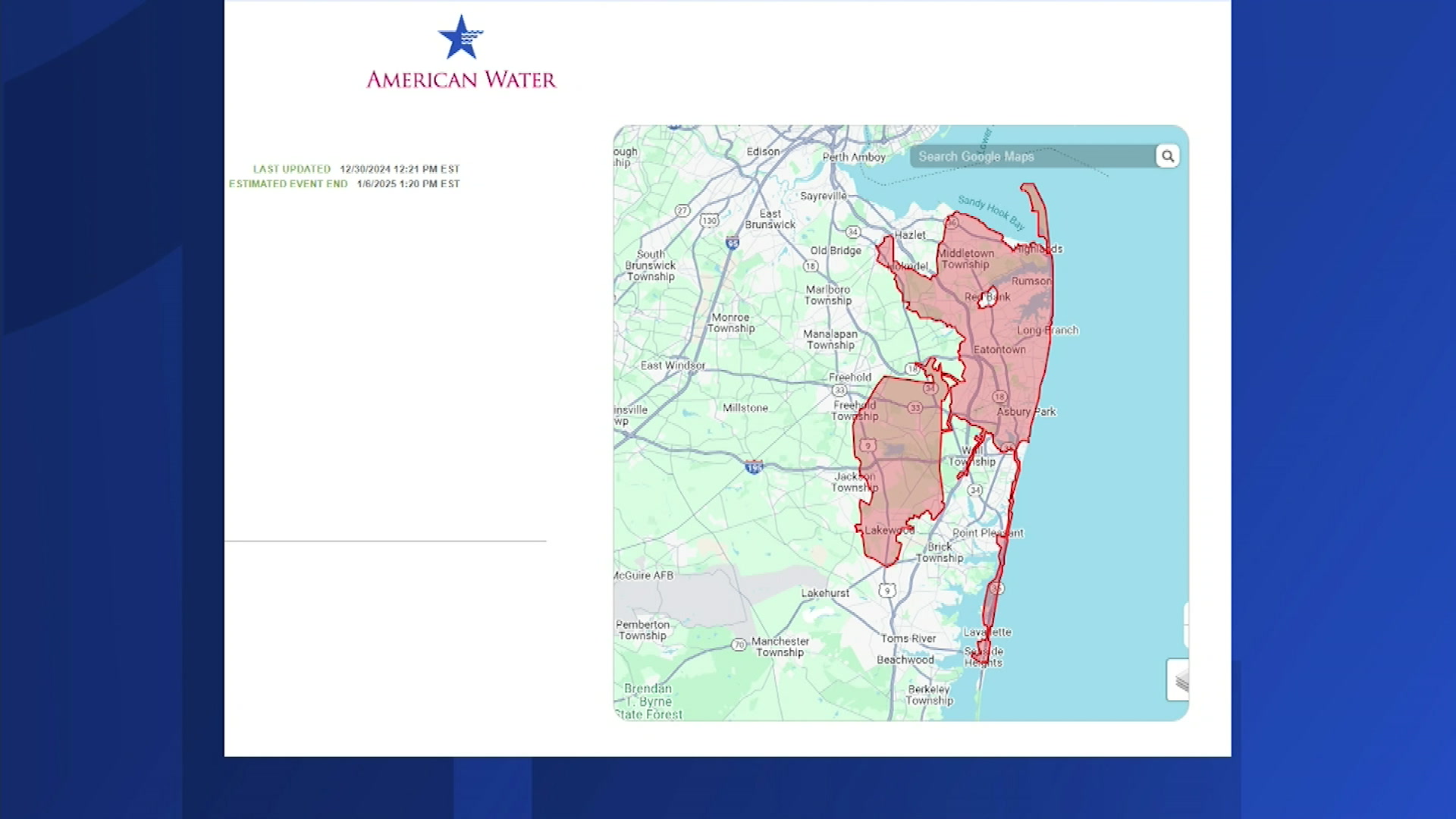Viewport: 1456px width, 819px height.
Task: Click the Edison label on map
Action: [x=763, y=152]
